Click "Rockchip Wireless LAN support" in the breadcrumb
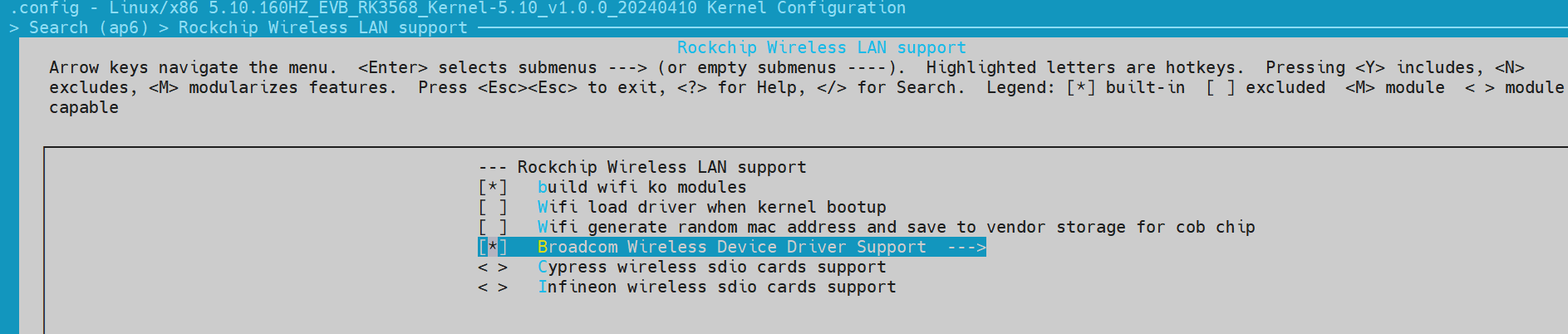The width and height of the screenshot is (1568, 334). coord(322,28)
